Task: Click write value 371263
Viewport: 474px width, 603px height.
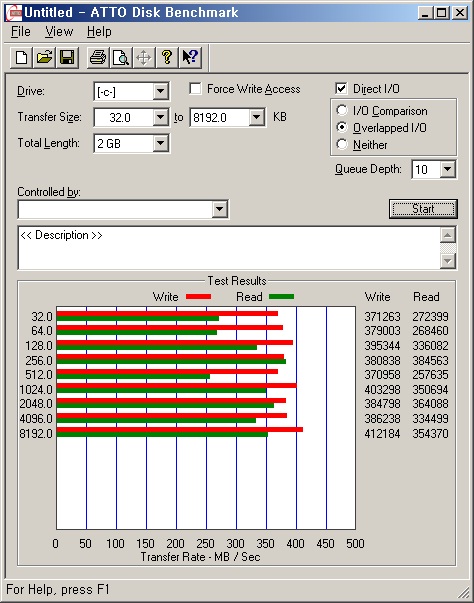Action: (383, 316)
